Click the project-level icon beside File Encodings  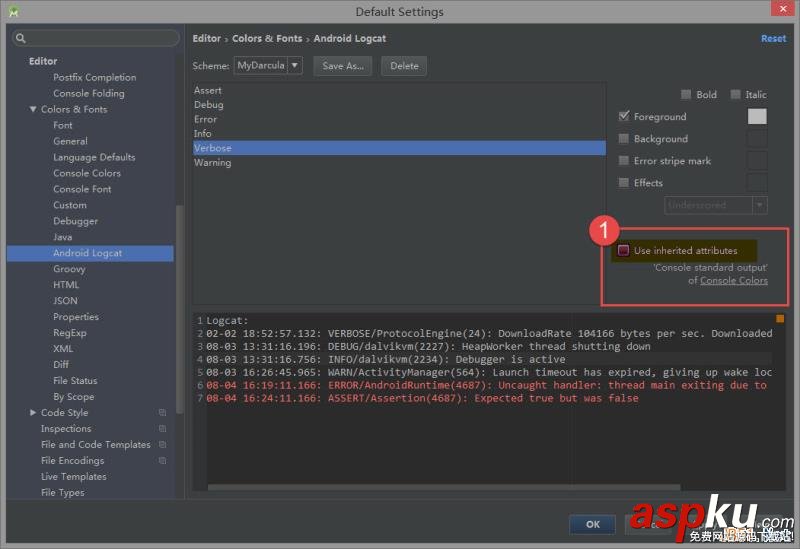162,460
